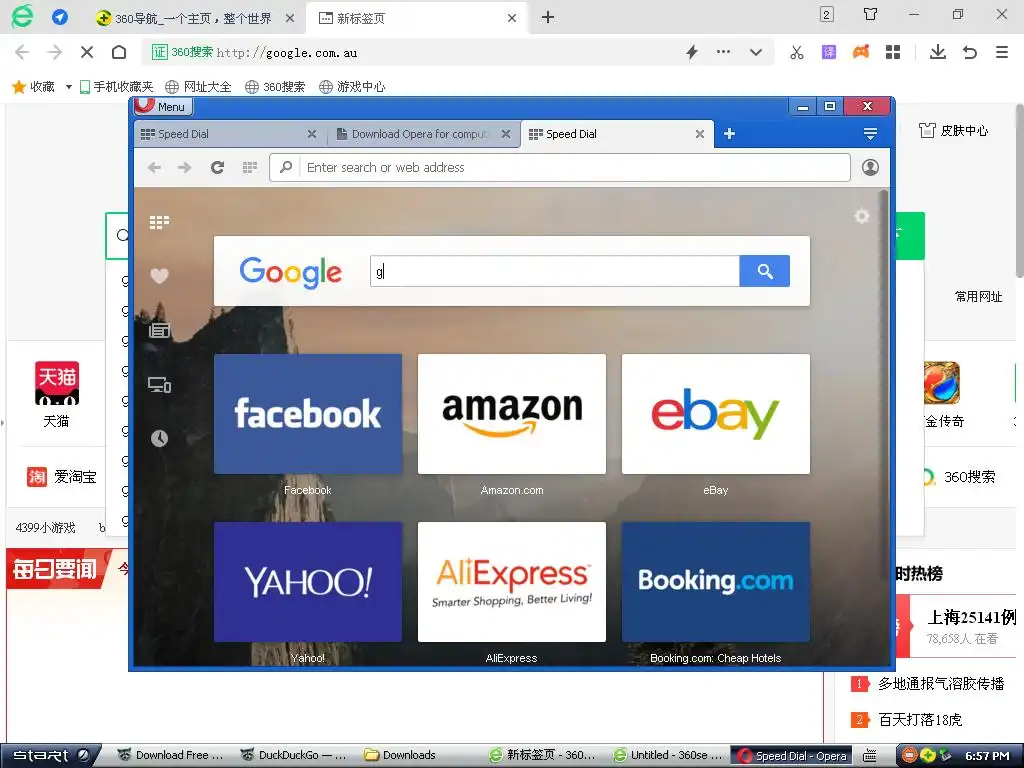This screenshot has height=768, width=1024.
Task: Open 天猫 site shortcut
Action: click(x=56, y=394)
